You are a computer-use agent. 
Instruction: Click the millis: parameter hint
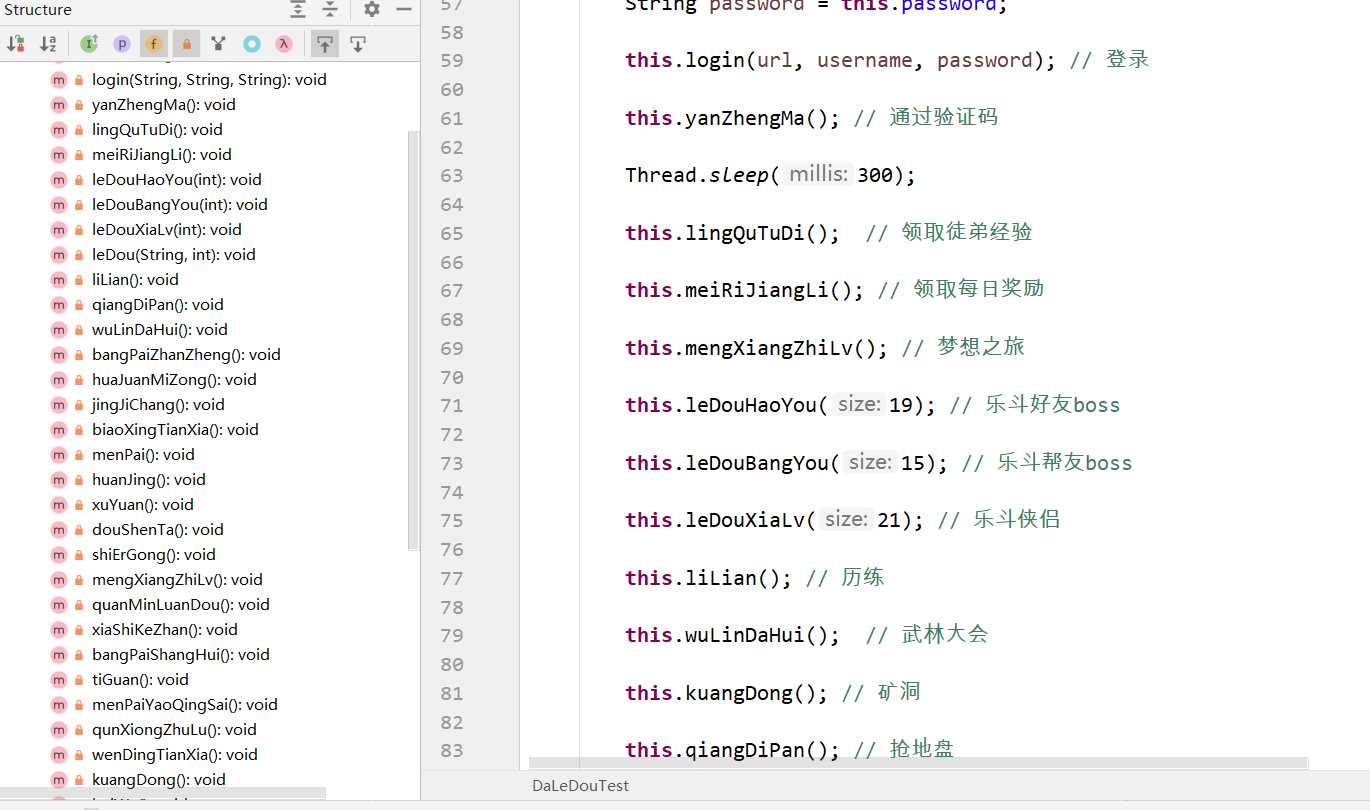click(818, 175)
